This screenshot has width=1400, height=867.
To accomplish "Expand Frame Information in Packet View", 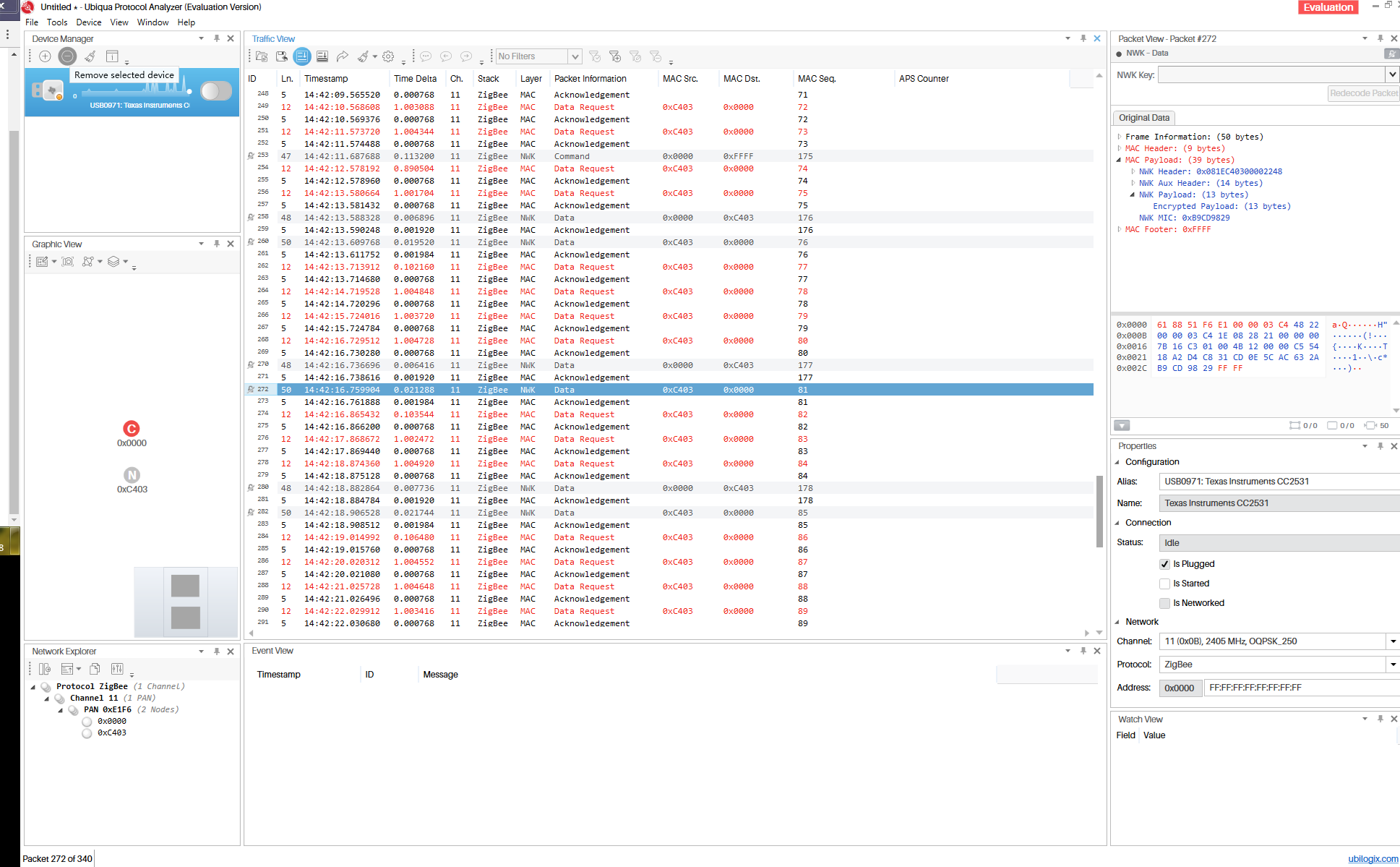I will coord(1120,137).
